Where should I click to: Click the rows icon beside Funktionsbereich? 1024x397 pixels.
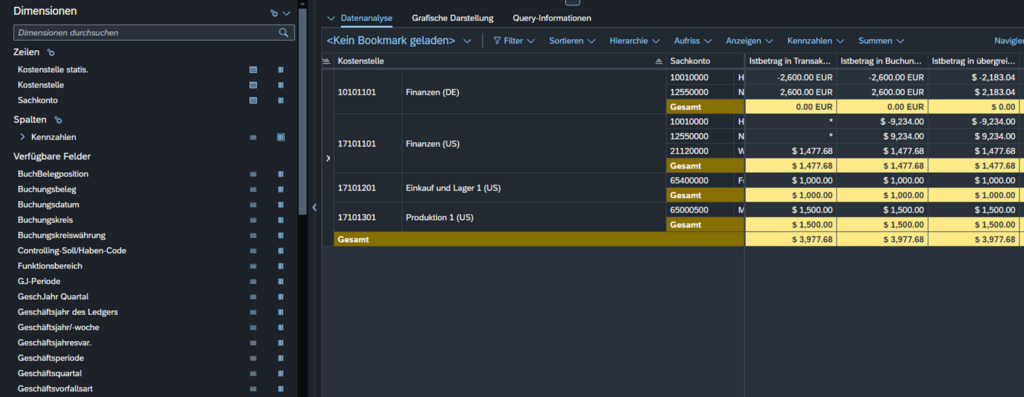tap(253, 266)
